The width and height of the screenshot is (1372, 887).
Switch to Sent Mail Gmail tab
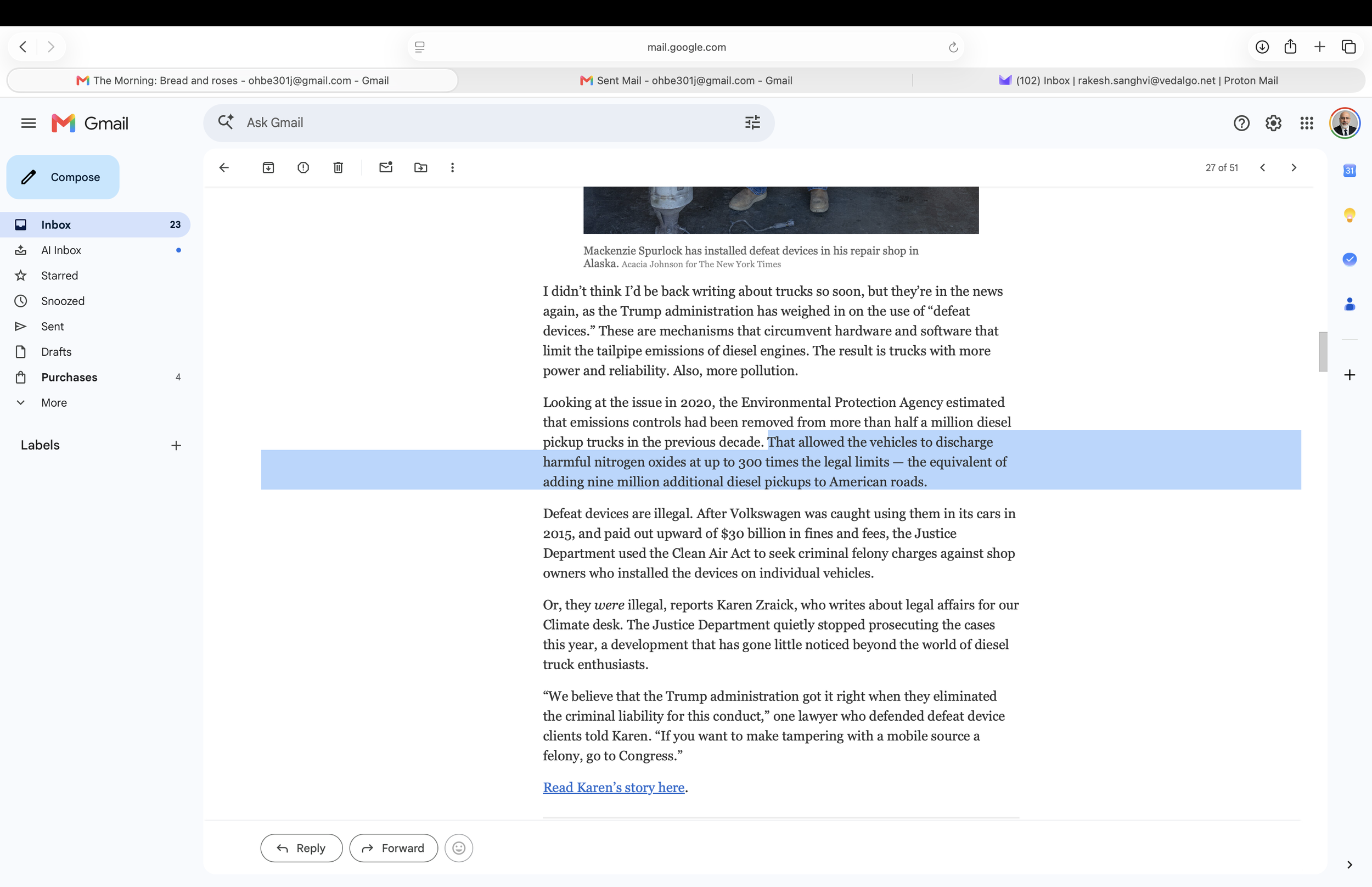point(685,81)
